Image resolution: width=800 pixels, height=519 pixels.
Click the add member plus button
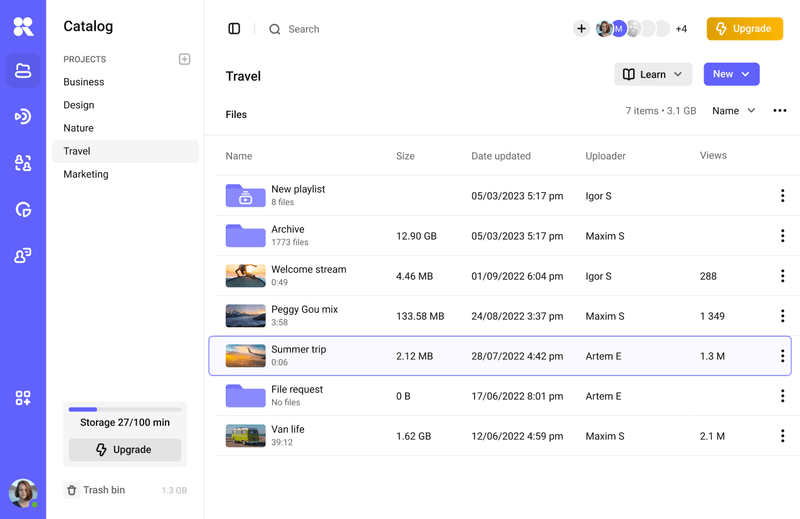[x=581, y=29]
